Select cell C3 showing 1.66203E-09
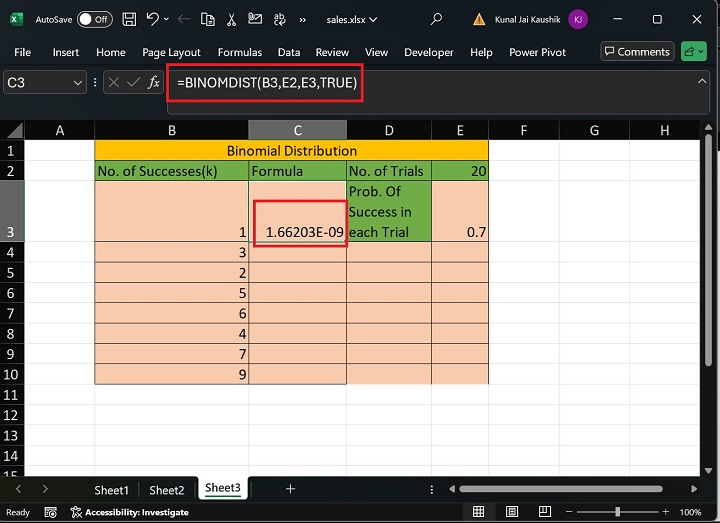The image size is (720, 523). tap(298, 211)
